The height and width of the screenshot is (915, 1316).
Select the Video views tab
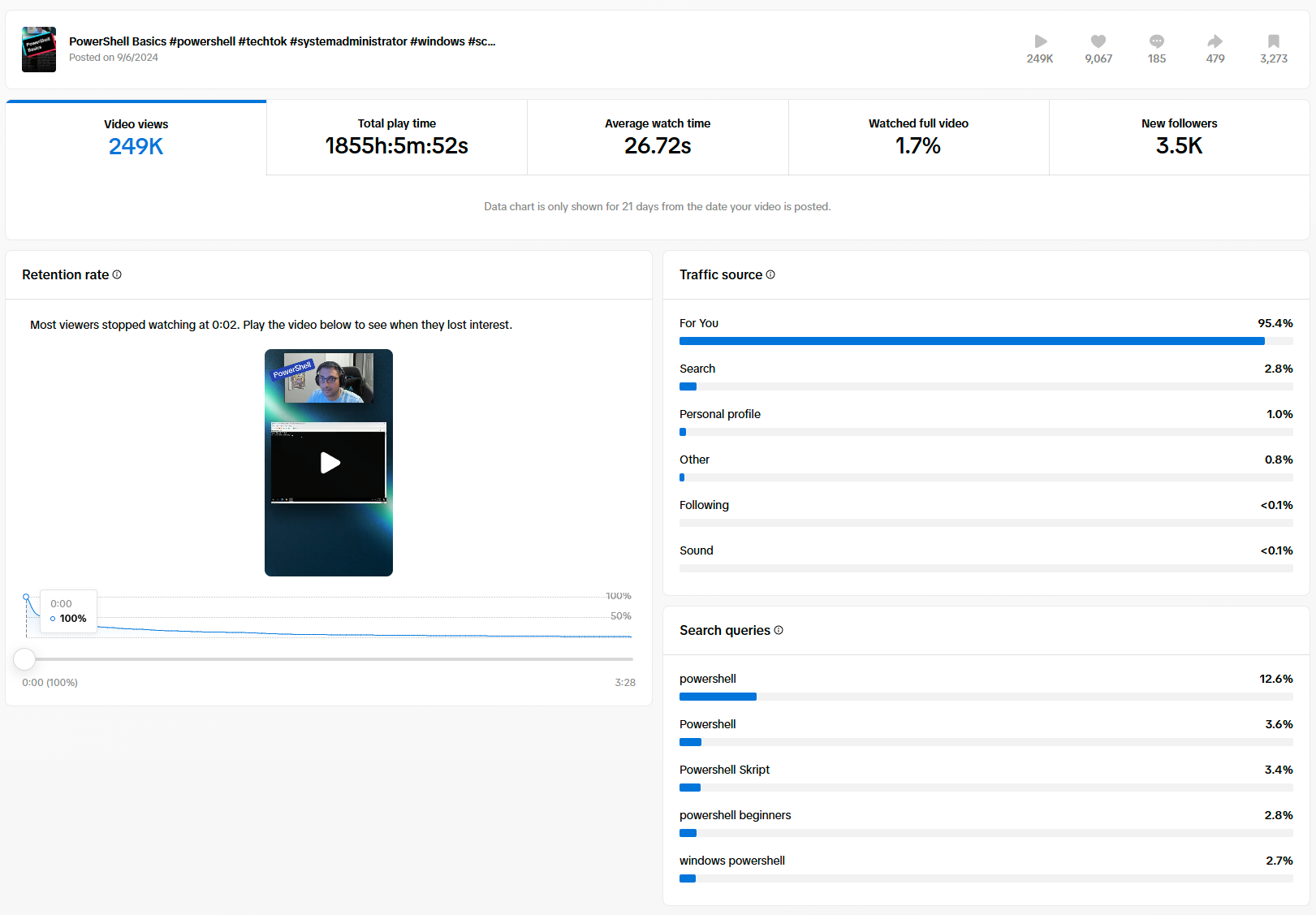pos(136,137)
